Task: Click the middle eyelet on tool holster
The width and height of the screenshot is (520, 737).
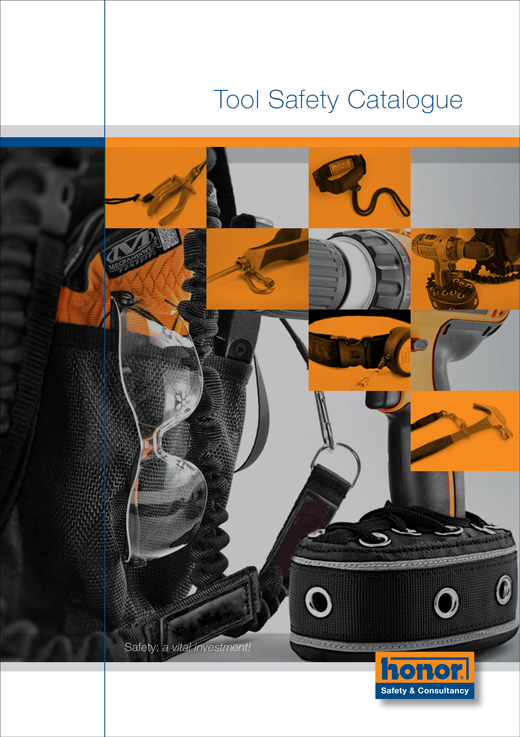Action: pyautogui.click(x=446, y=603)
